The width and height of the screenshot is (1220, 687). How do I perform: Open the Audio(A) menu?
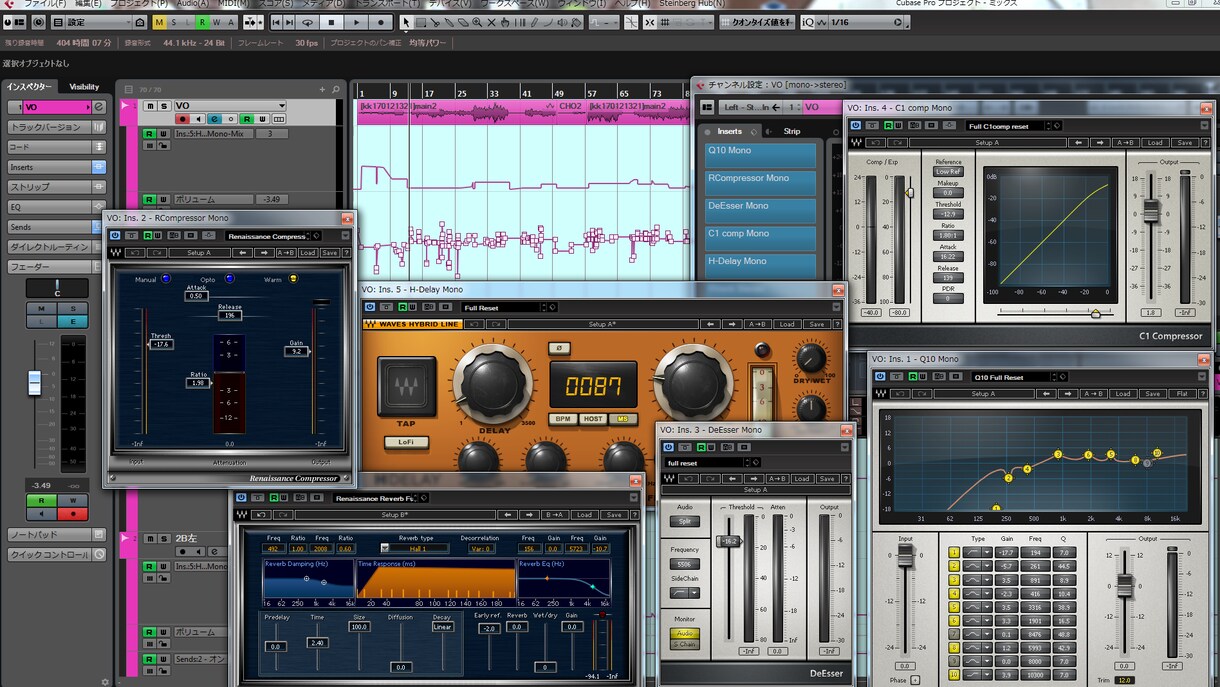click(193, 4)
